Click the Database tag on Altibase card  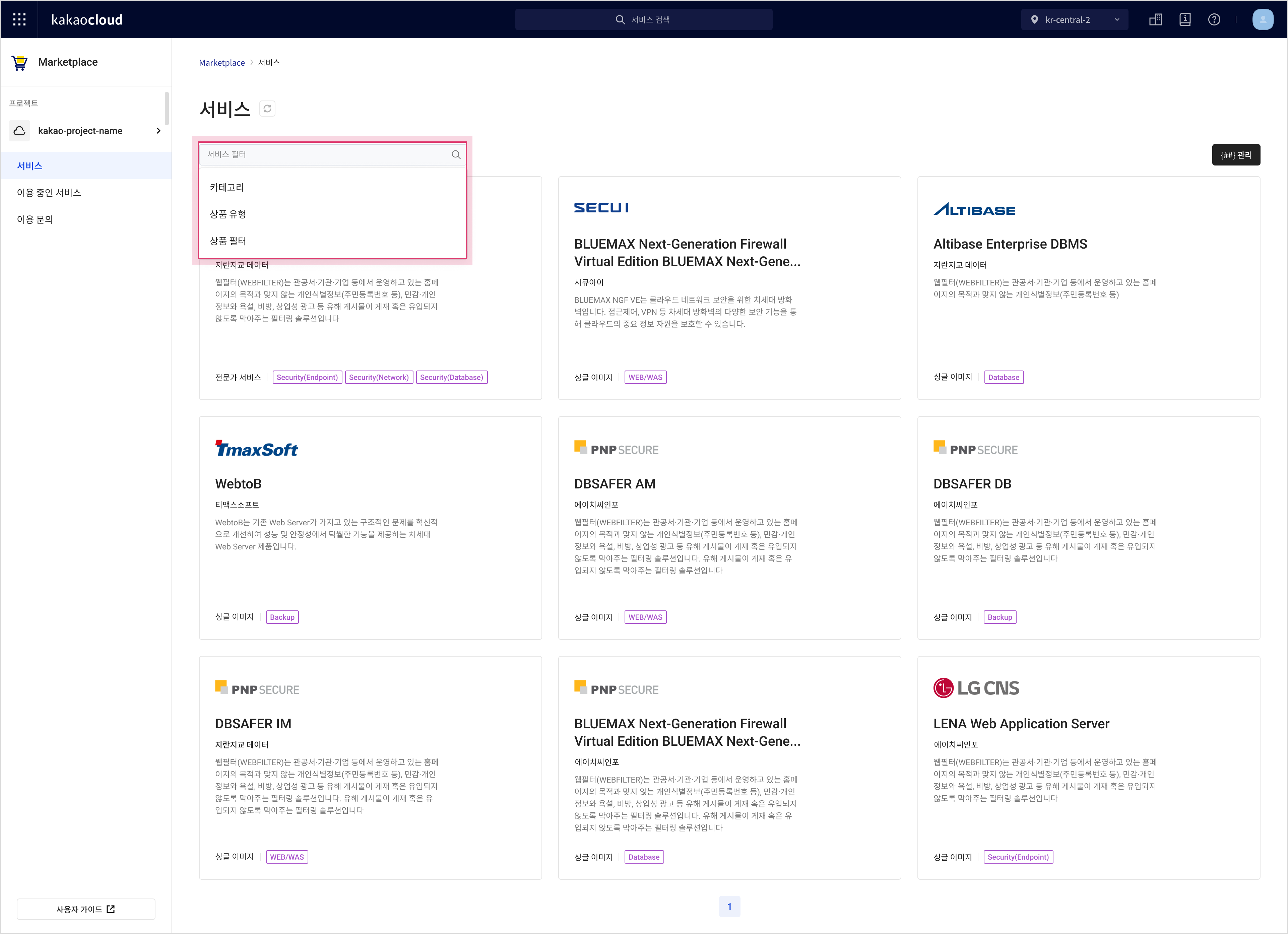pos(1004,377)
